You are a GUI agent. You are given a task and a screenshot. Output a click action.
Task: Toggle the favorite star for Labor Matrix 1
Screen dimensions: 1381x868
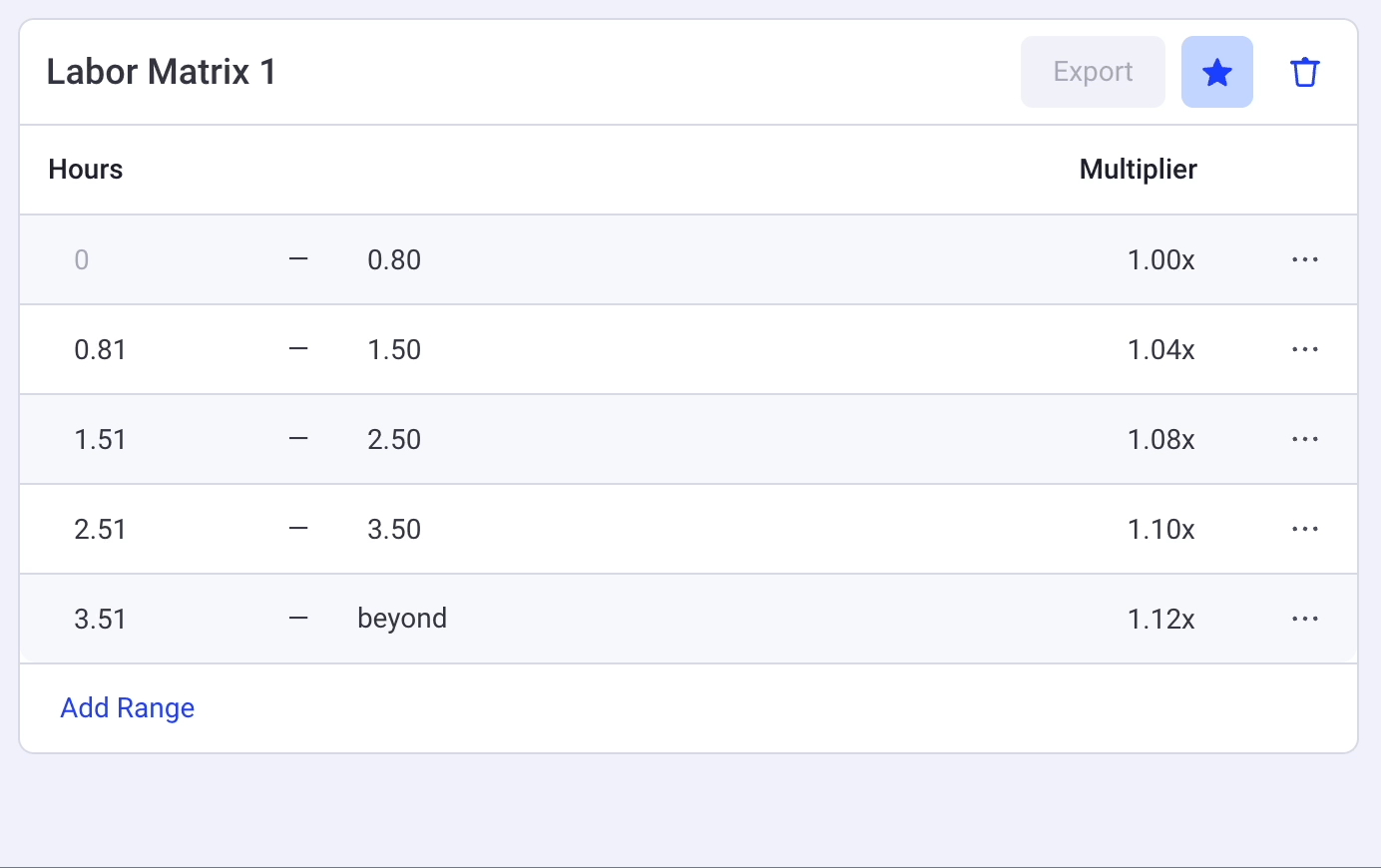tap(1217, 71)
